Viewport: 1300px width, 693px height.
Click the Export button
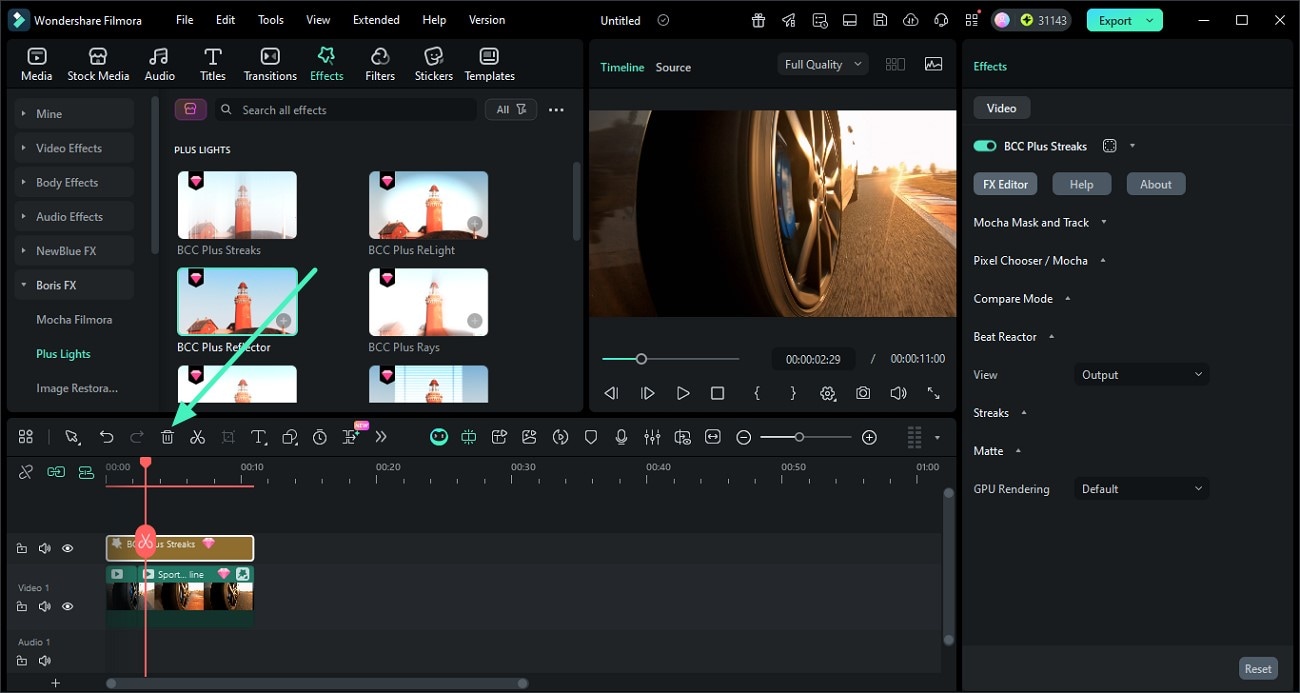[x=1114, y=20]
